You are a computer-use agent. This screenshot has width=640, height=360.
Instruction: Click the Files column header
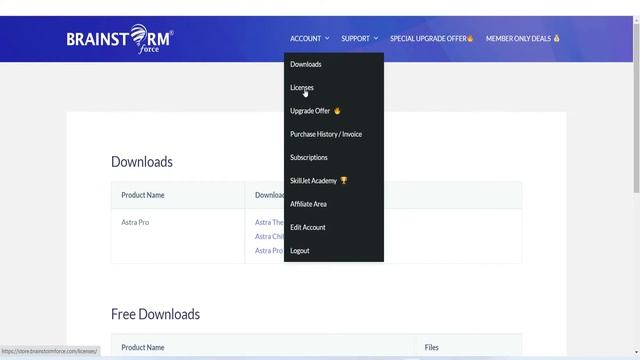pos(431,347)
